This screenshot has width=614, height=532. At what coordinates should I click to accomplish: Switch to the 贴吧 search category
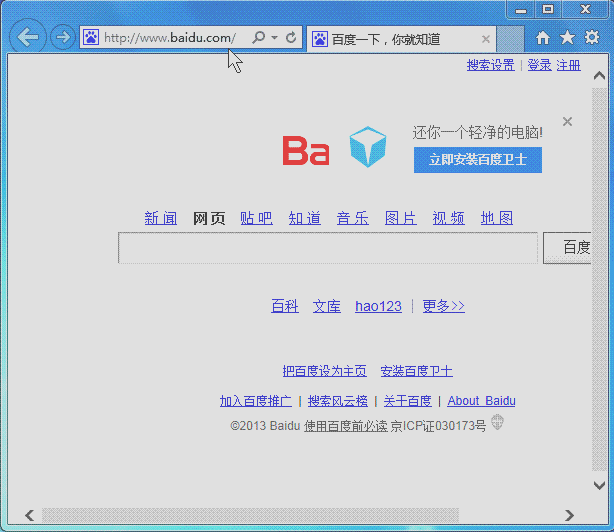(x=256, y=218)
